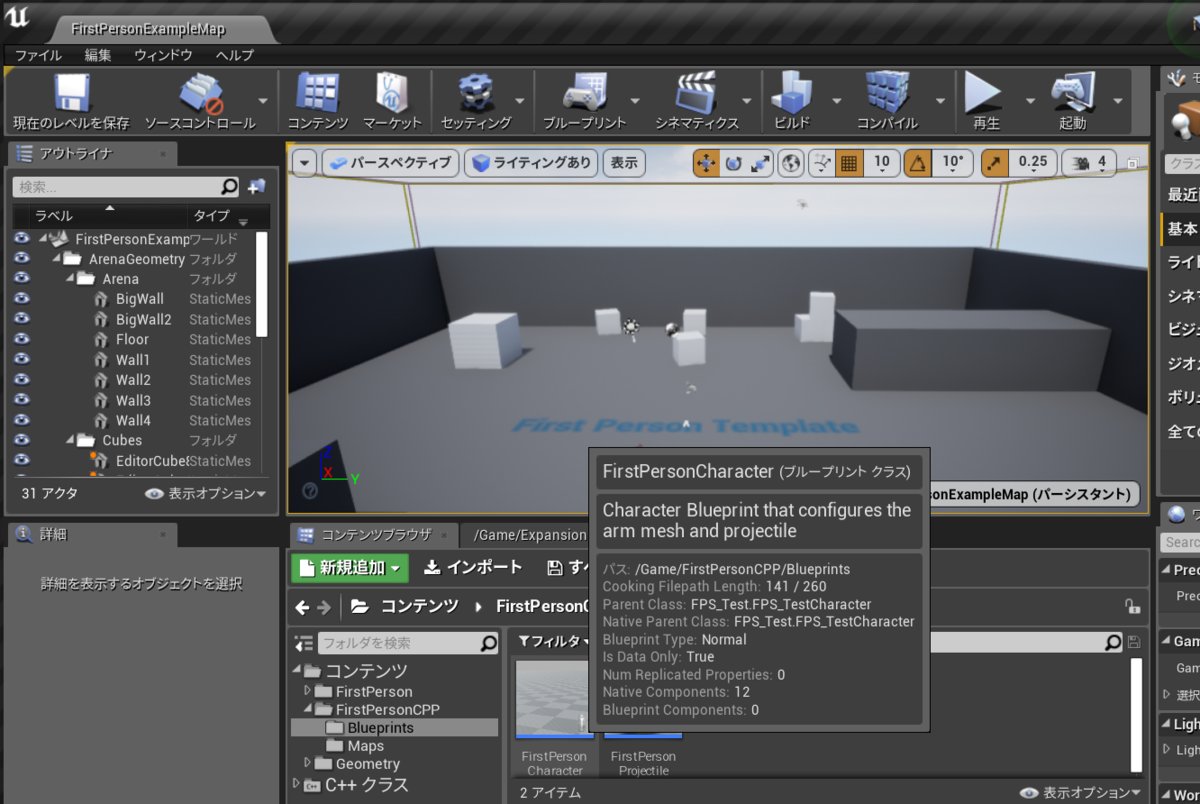1200x804 pixels.
Task: Toggle scale snapping icon
Action: [994, 163]
